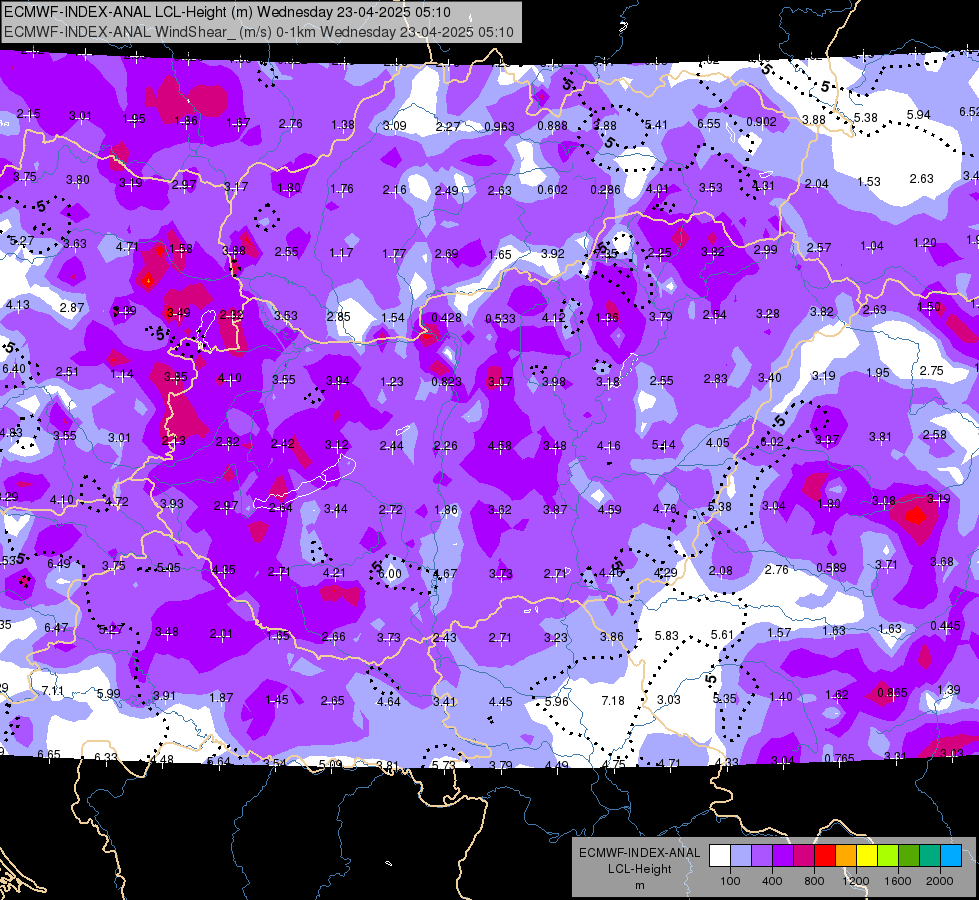The width and height of the screenshot is (979, 900).
Task: Select the white swatch in the legend
Action: [x=719, y=856]
